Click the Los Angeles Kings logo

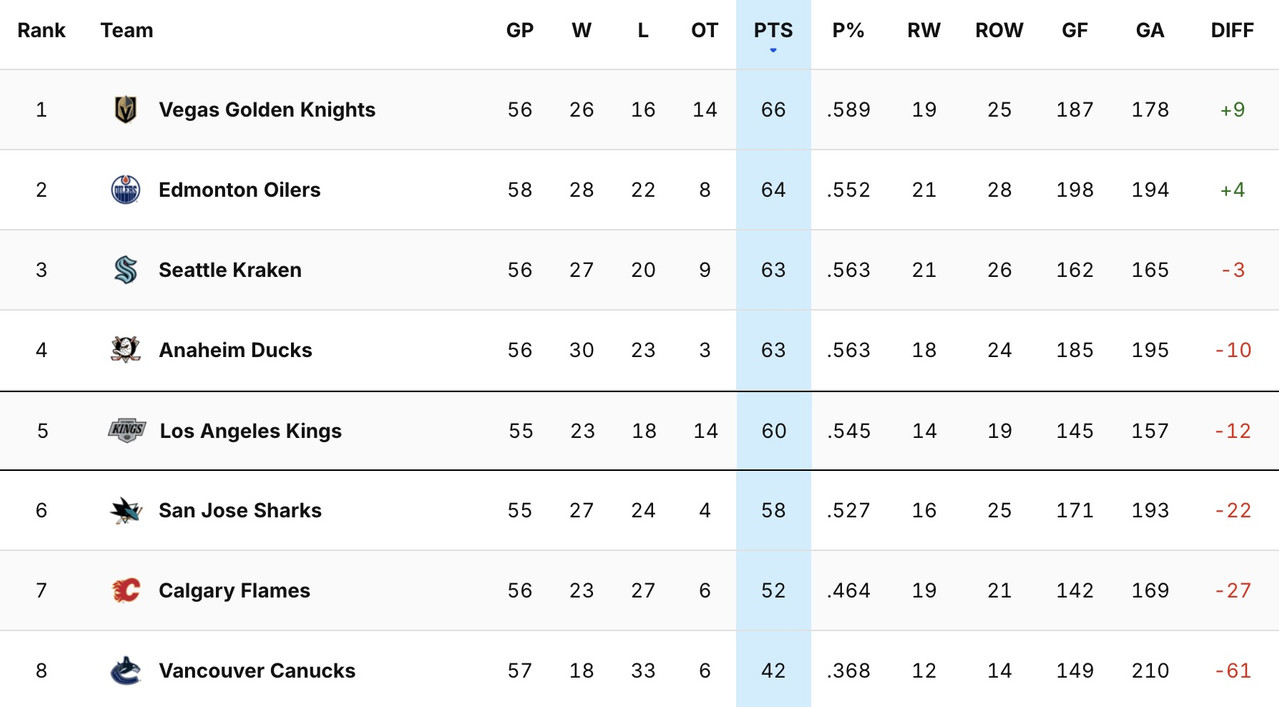(x=123, y=430)
